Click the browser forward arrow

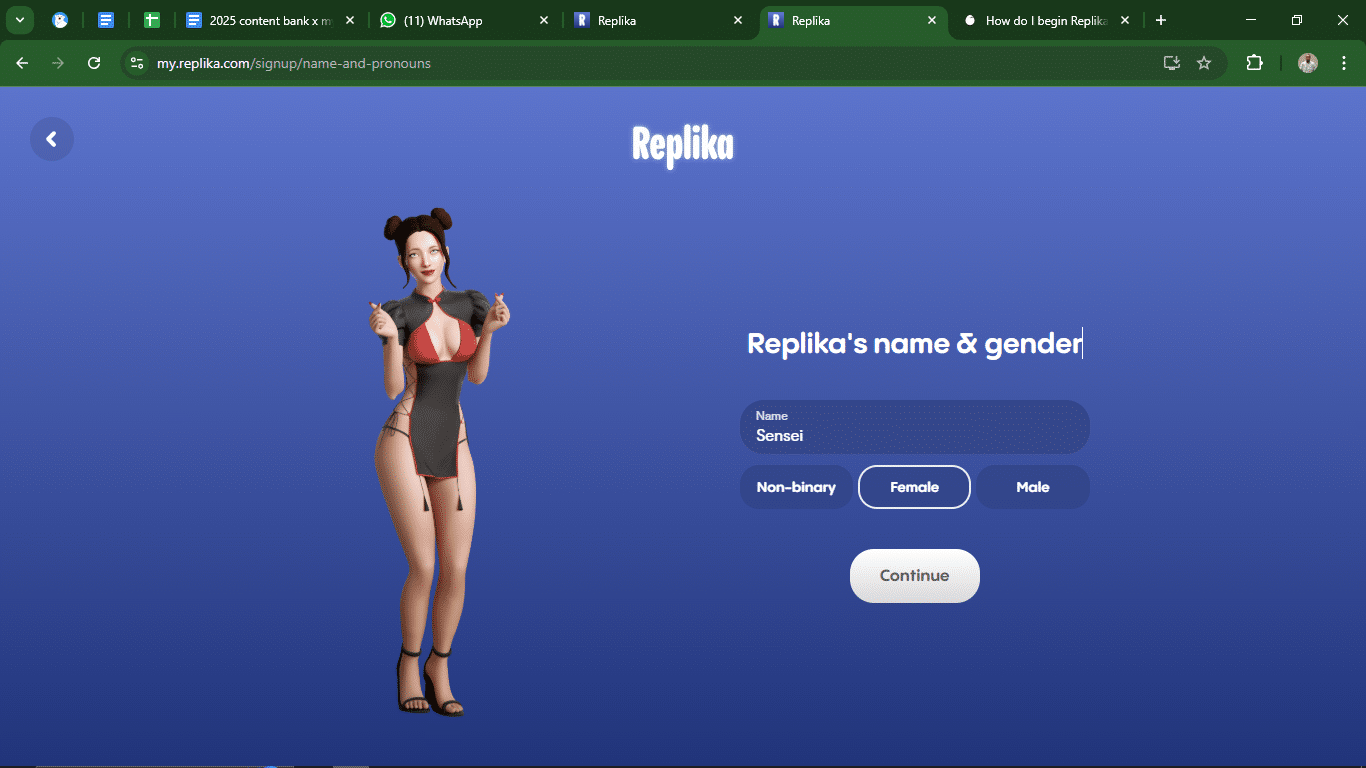58,63
